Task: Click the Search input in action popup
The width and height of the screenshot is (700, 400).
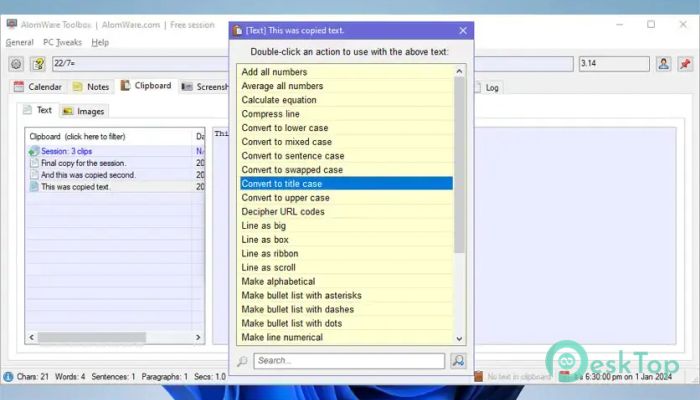Action: pyautogui.click(x=349, y=361)
